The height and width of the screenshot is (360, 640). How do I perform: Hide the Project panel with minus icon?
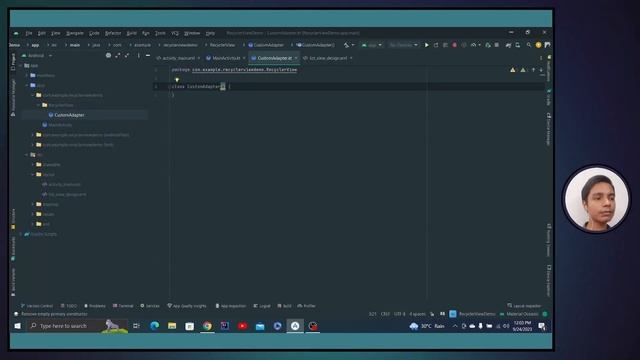point(148,56)
